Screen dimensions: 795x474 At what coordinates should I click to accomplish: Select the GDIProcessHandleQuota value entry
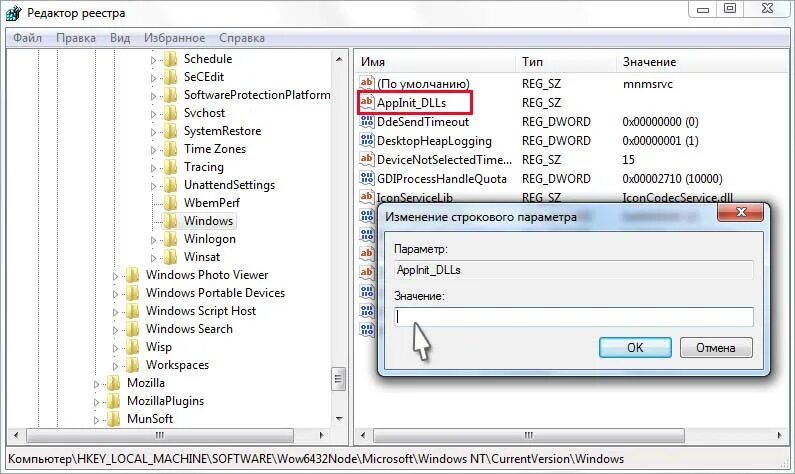[x=442, y=178]
